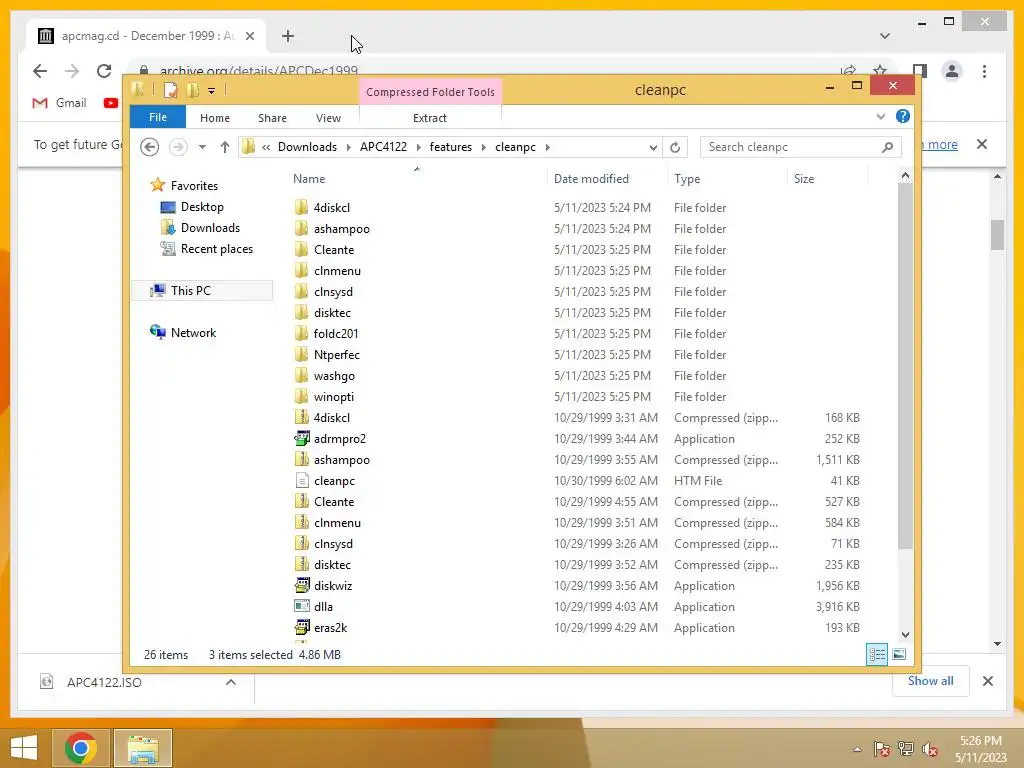The height and width of the screenshot is (768, 1024).
Task: Click search magnifier in Explorer
Action: pyautogui.click(x=887, y=147)
